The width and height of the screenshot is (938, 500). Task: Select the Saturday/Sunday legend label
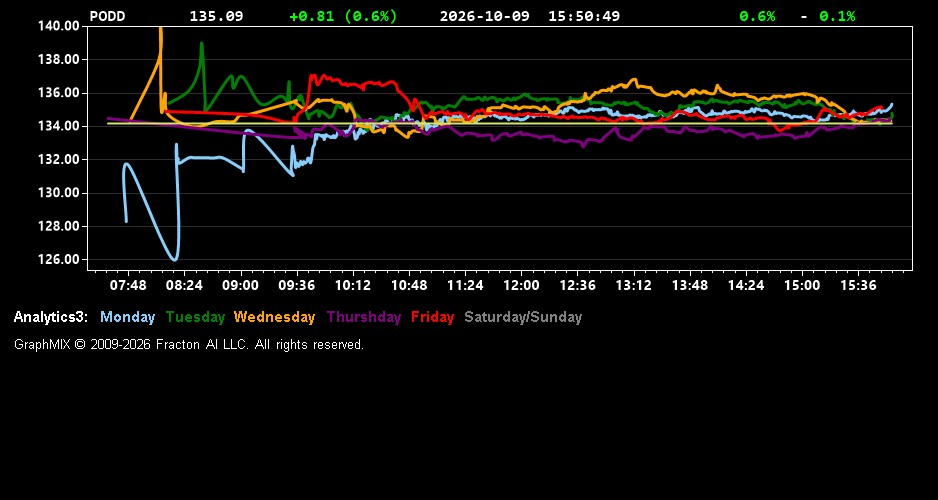click(x=523, y=317)
